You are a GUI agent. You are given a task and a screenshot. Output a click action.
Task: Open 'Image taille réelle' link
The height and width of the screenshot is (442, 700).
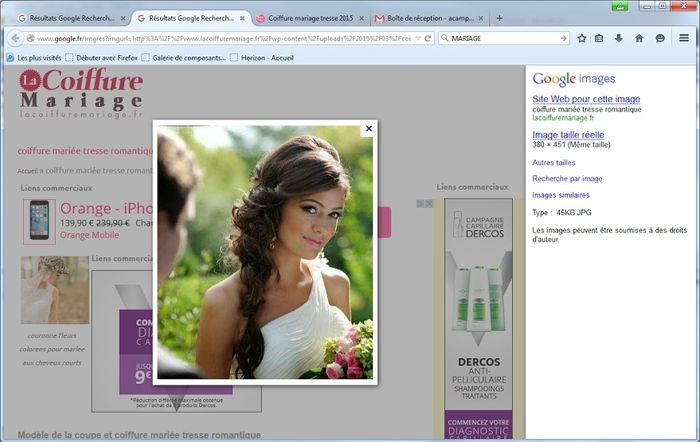[568, 134]
